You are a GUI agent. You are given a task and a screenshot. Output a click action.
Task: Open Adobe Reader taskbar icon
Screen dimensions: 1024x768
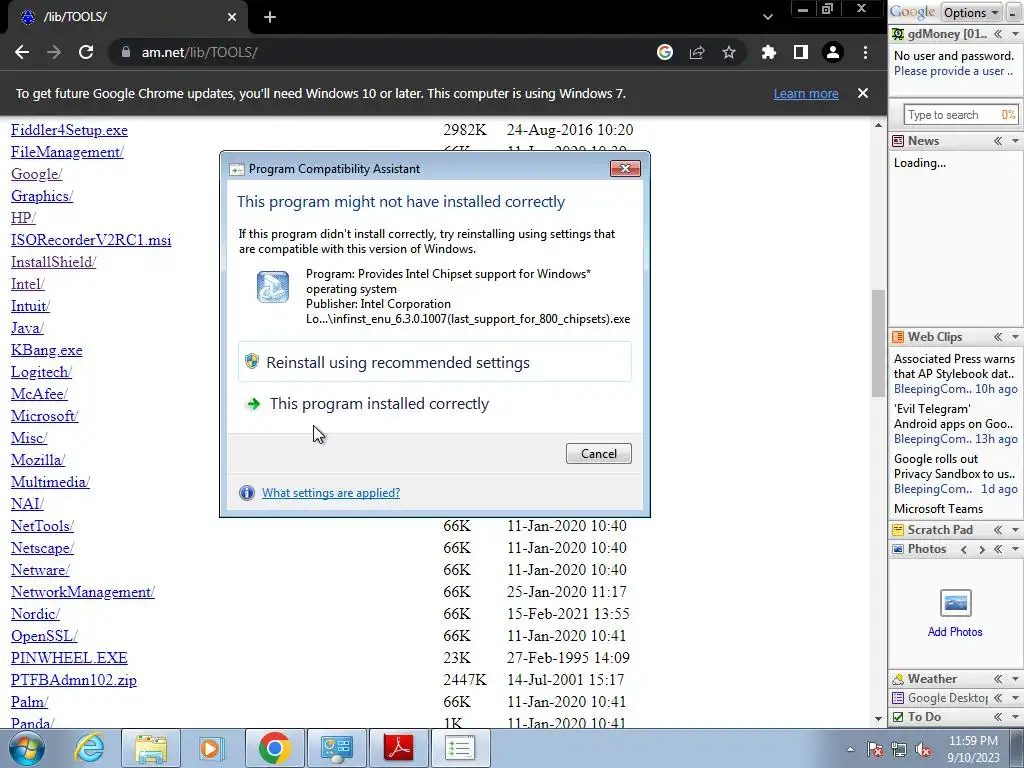click(399, 748)
